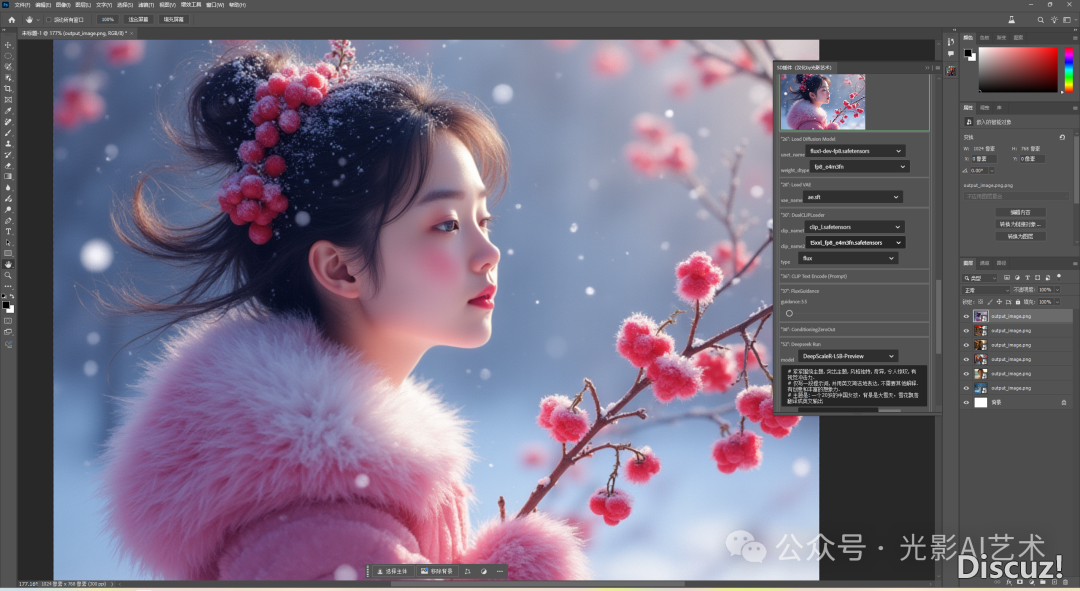Screen dimensions: 1080x591
Task: Select the Crop tool
Action: pos(8,89)
